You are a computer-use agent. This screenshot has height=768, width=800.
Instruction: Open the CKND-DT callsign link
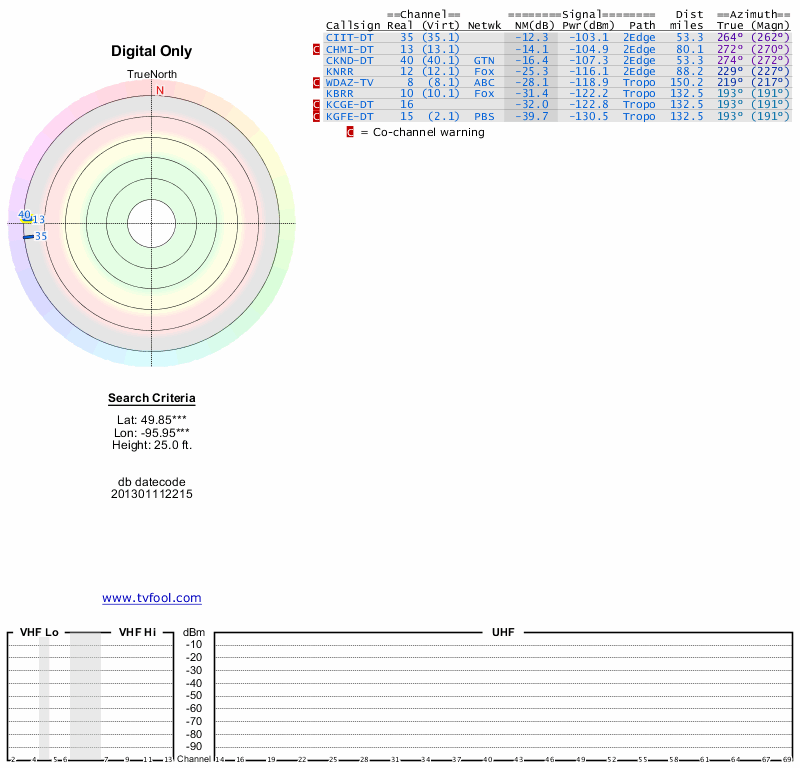click(x=349, y=60)
